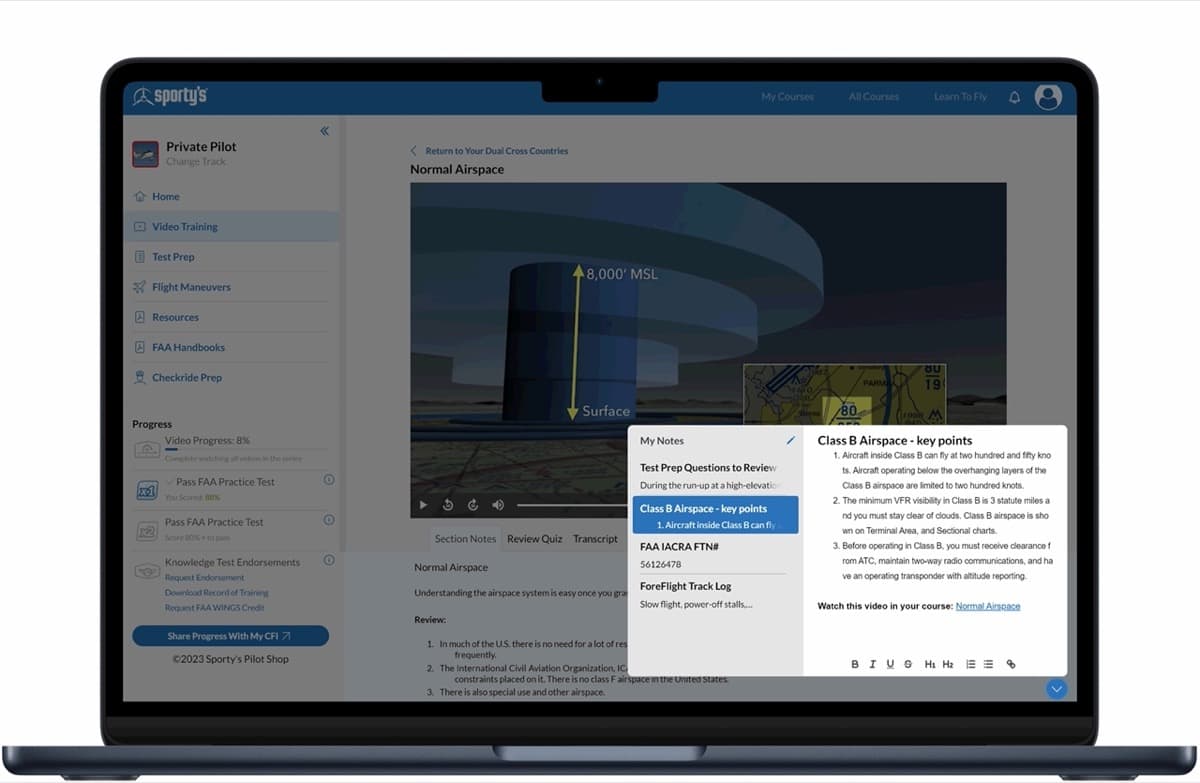Toggle underline formatting in note editor
The width and height of the screenshot is (1200, 783).
click(x=890, y=664)
